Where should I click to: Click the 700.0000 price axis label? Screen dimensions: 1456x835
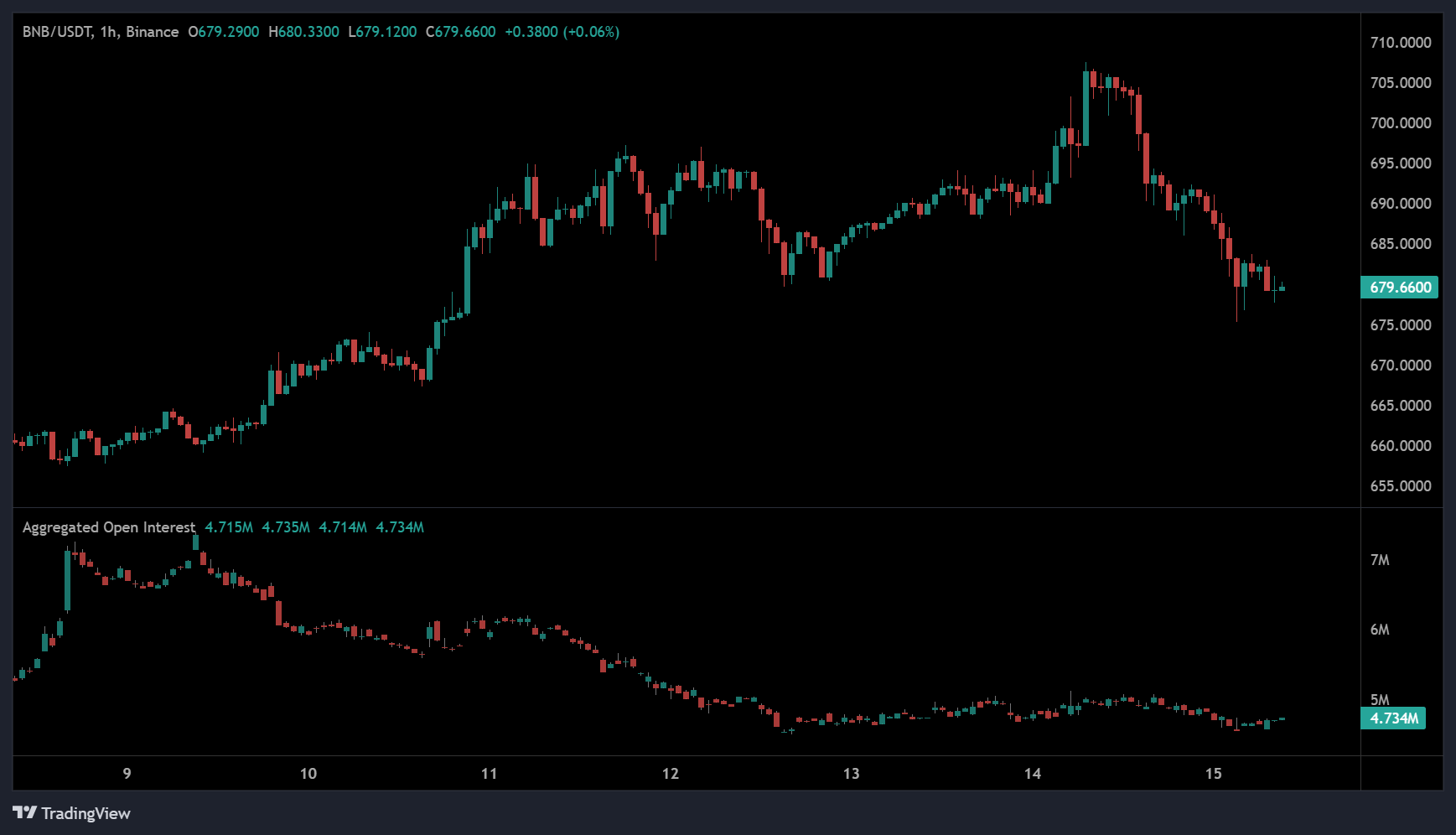pyautogui.click(x=1400, y=123)
